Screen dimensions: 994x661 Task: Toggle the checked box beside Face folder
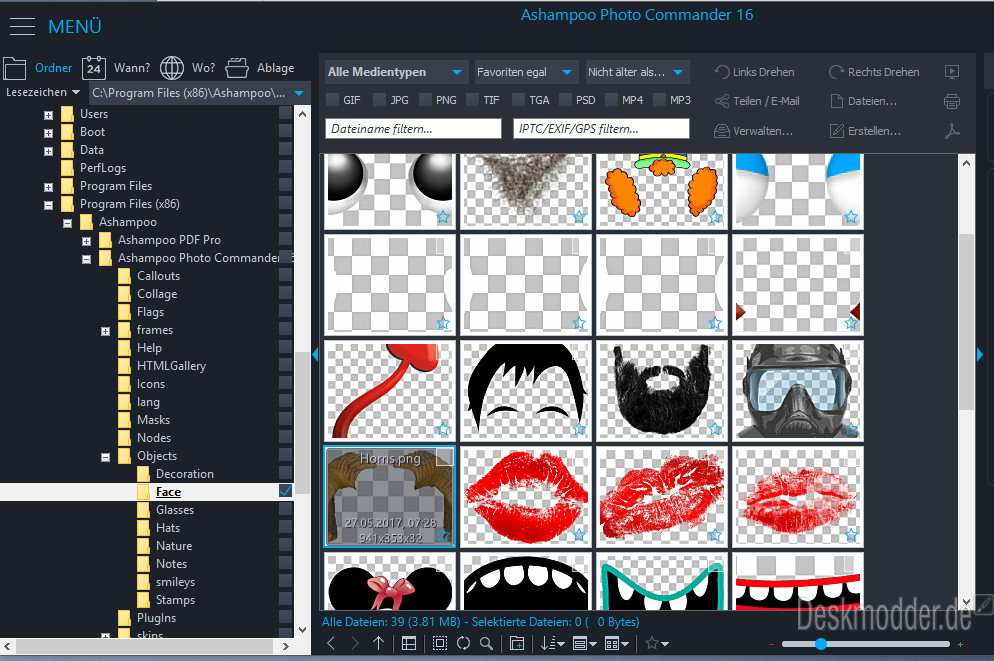[285, 491]
